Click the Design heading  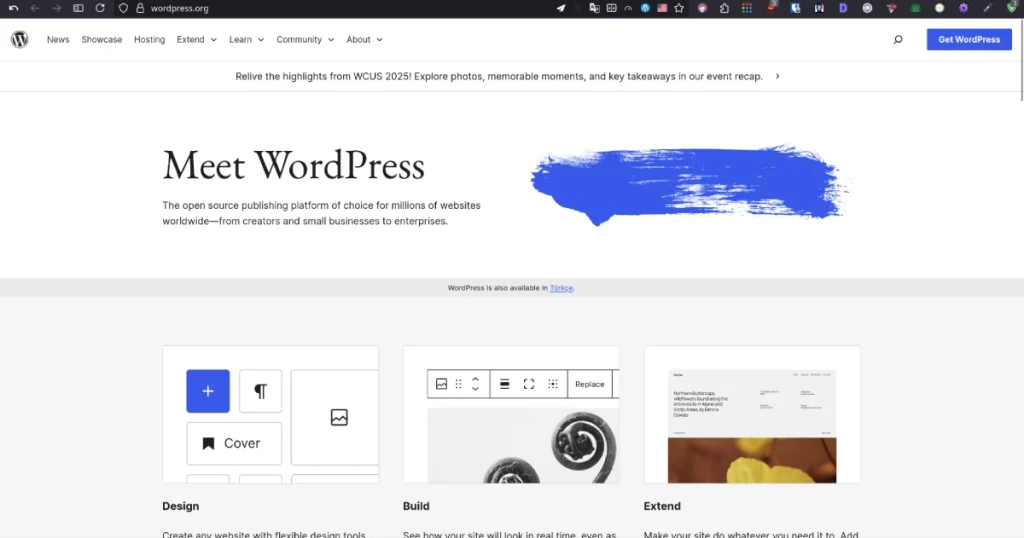click(x=181, y=506)
